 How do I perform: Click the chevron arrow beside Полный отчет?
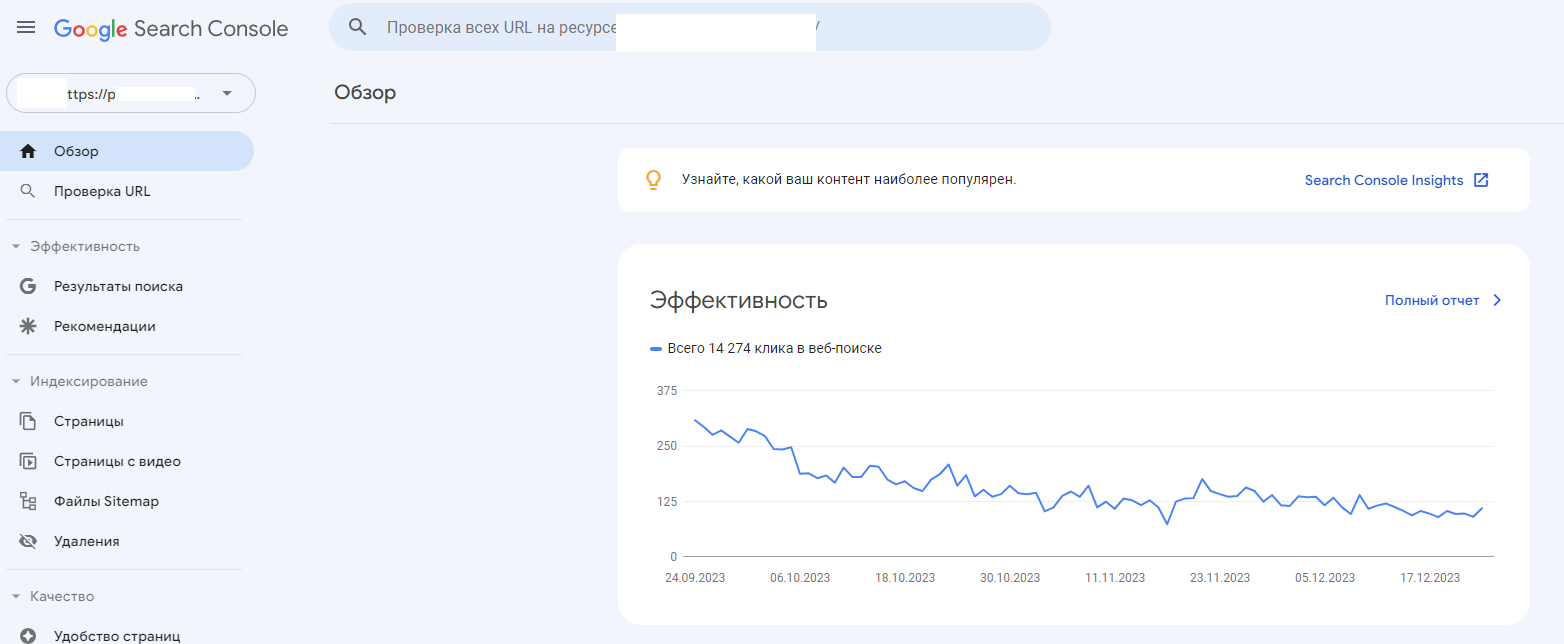tap(1497, 300)
